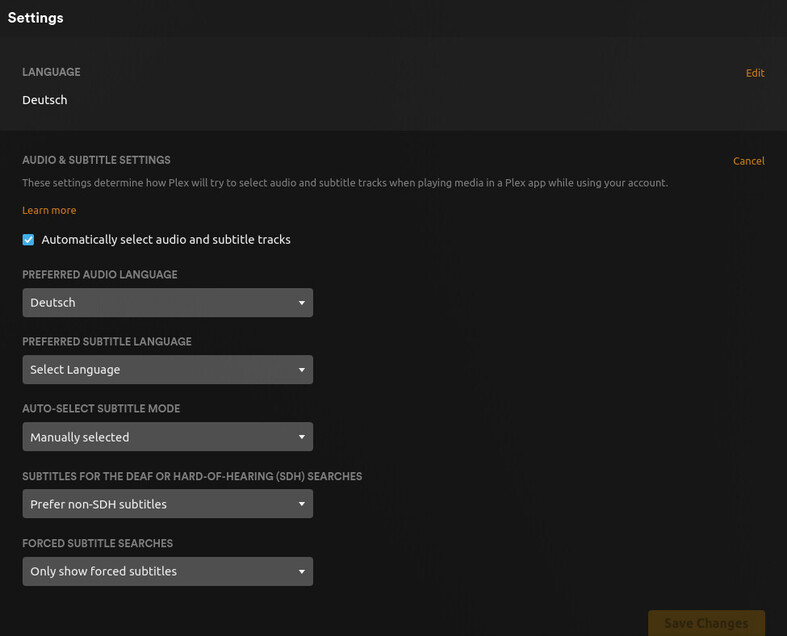Open the Learn more link
The image size is (787, 636).
pyautogui.click(x=49, y=211)
